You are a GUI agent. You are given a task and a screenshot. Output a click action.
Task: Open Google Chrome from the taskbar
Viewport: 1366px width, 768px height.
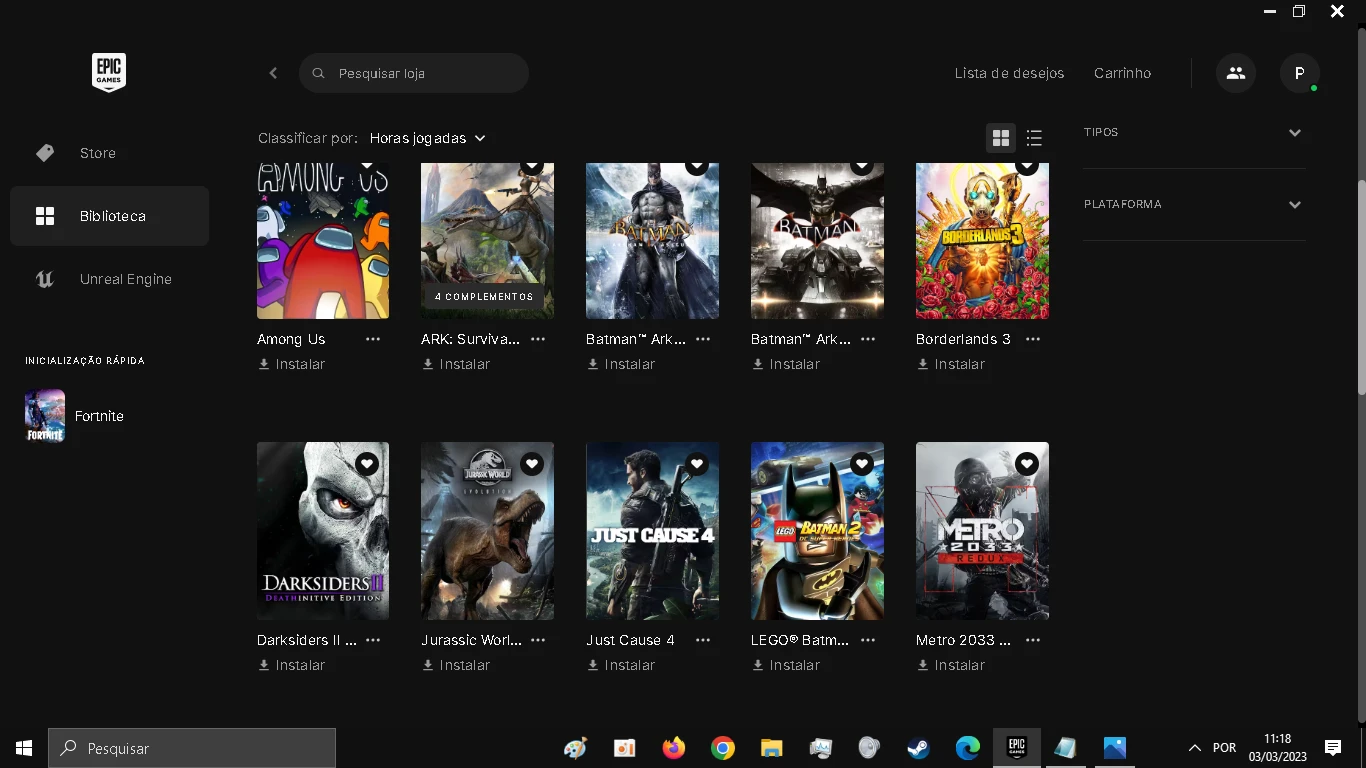(x=723, y=748)
